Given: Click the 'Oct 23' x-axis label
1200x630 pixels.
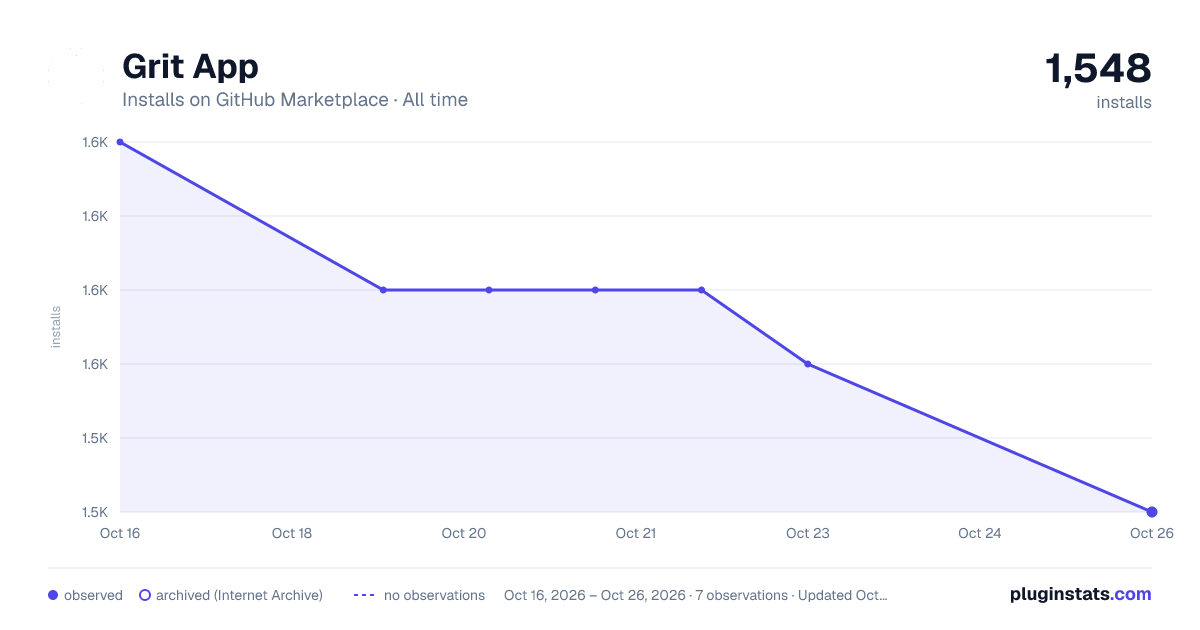Looking at the screenshot, I should coord(808,533).
